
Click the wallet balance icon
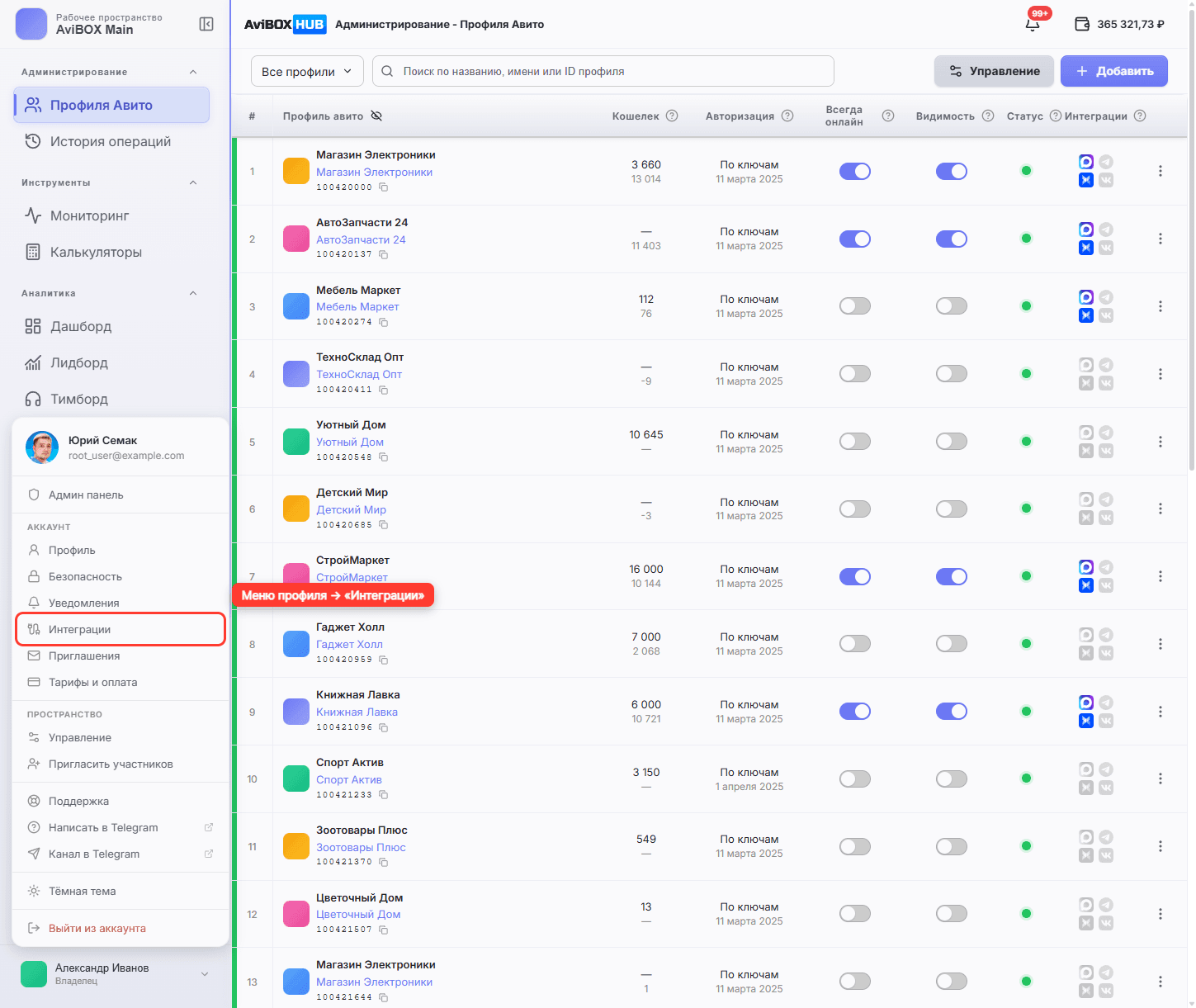pos(1082,24)
